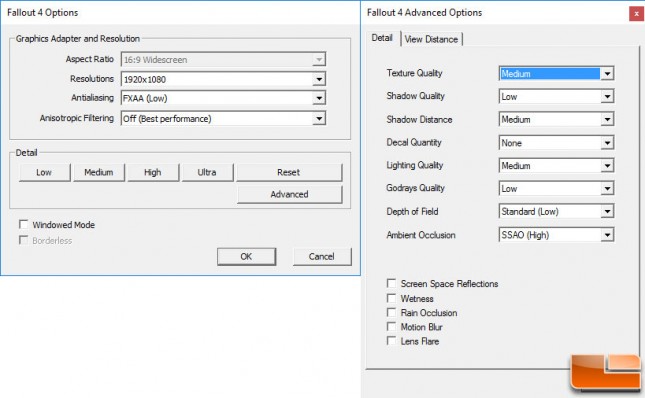Viewport: 645px width, 398px height.
Task: Open the Decal Quantity dropdown
Action: tap(557, 143)
